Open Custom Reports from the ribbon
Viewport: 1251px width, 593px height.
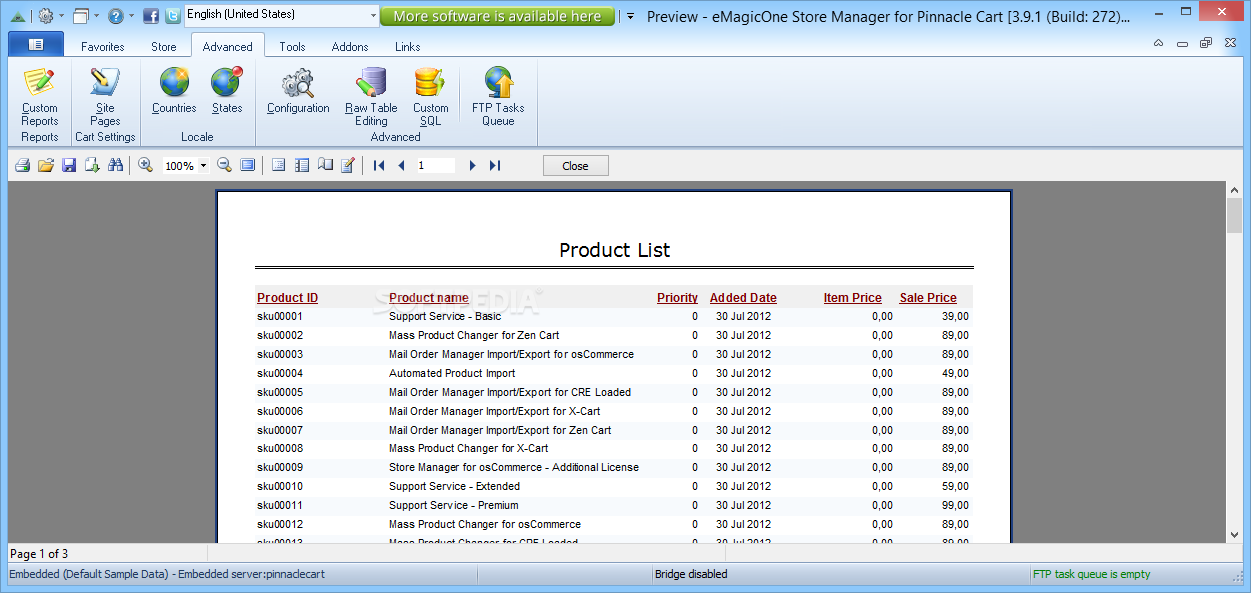(x=40, y=96)
